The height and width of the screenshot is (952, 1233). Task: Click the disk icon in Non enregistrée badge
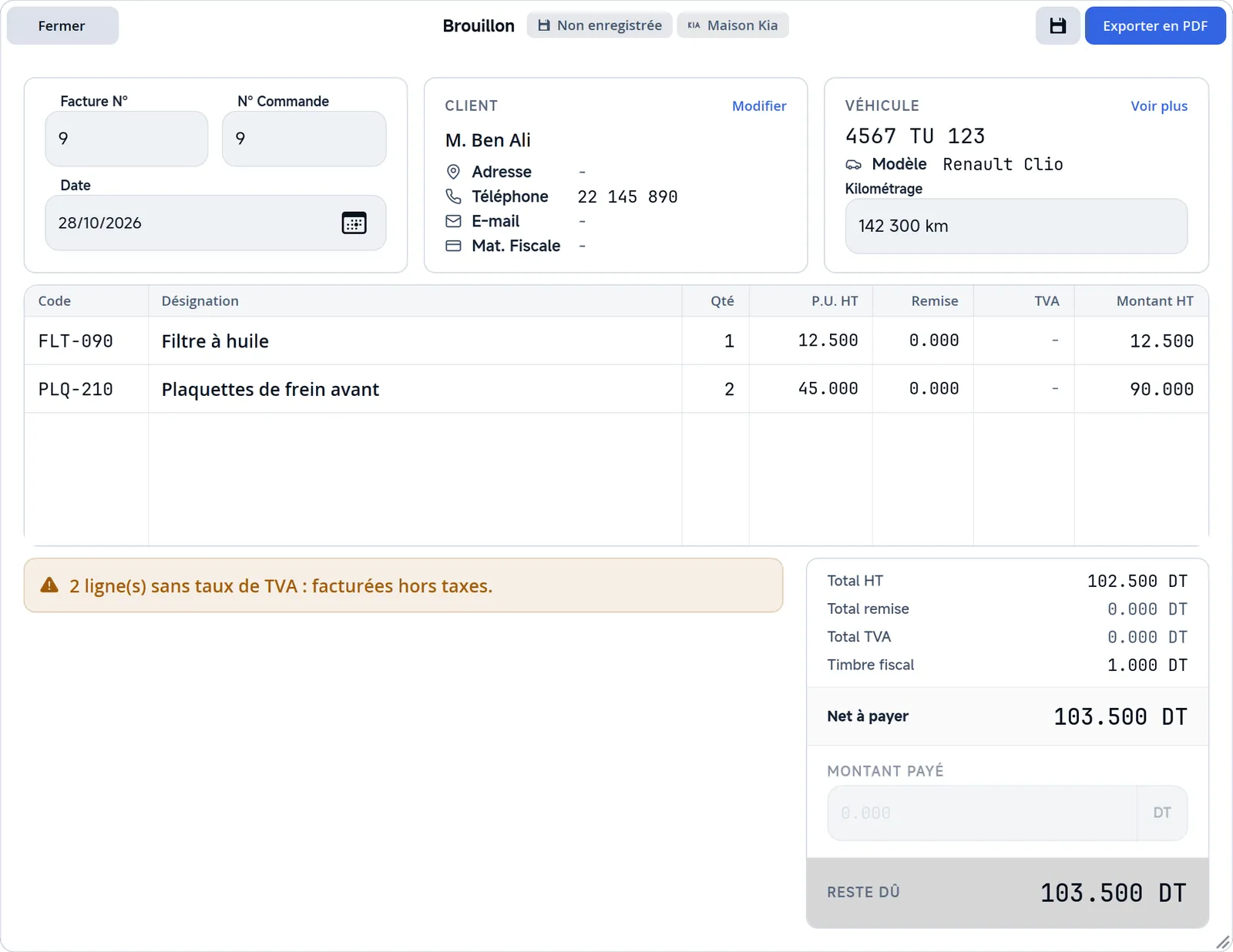pyautogui.click(x=544, y=25)
